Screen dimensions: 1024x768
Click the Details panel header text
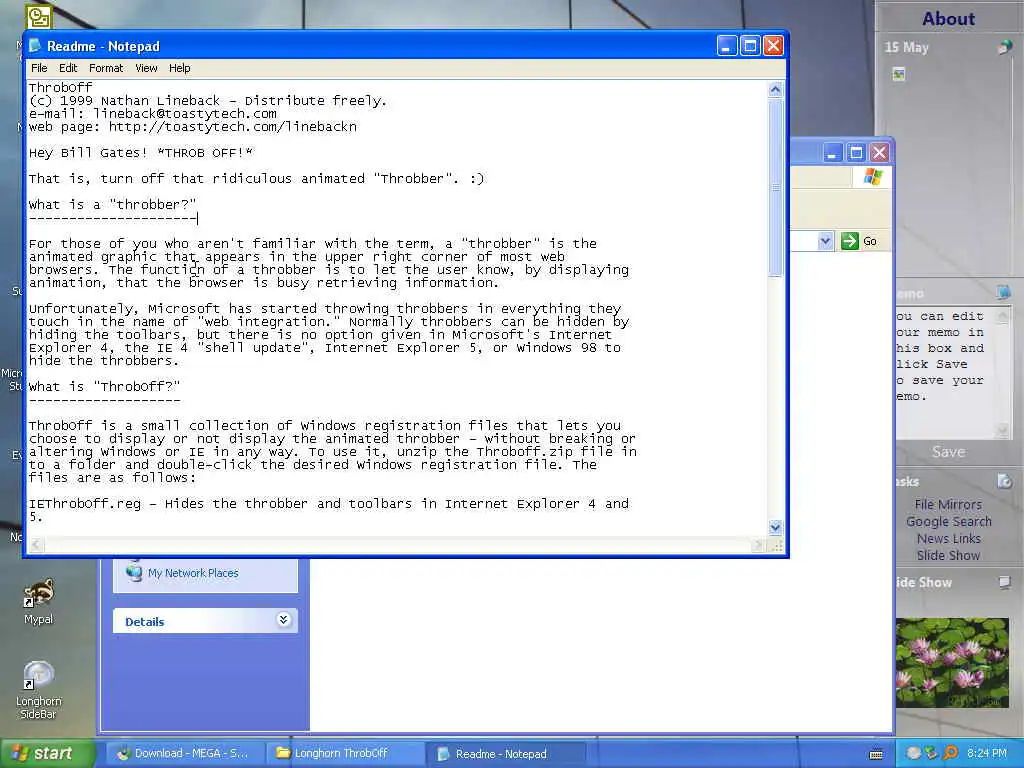click(x=144, y=622)
